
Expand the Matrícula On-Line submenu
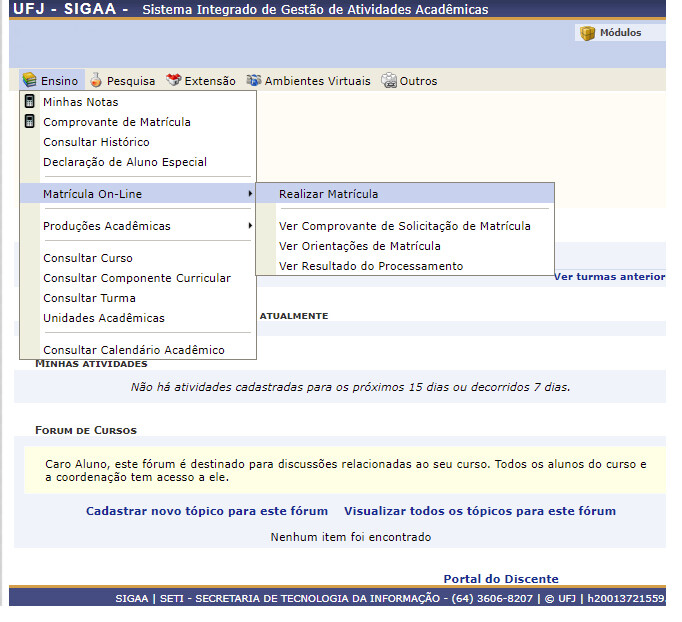[x=99, y=194]
